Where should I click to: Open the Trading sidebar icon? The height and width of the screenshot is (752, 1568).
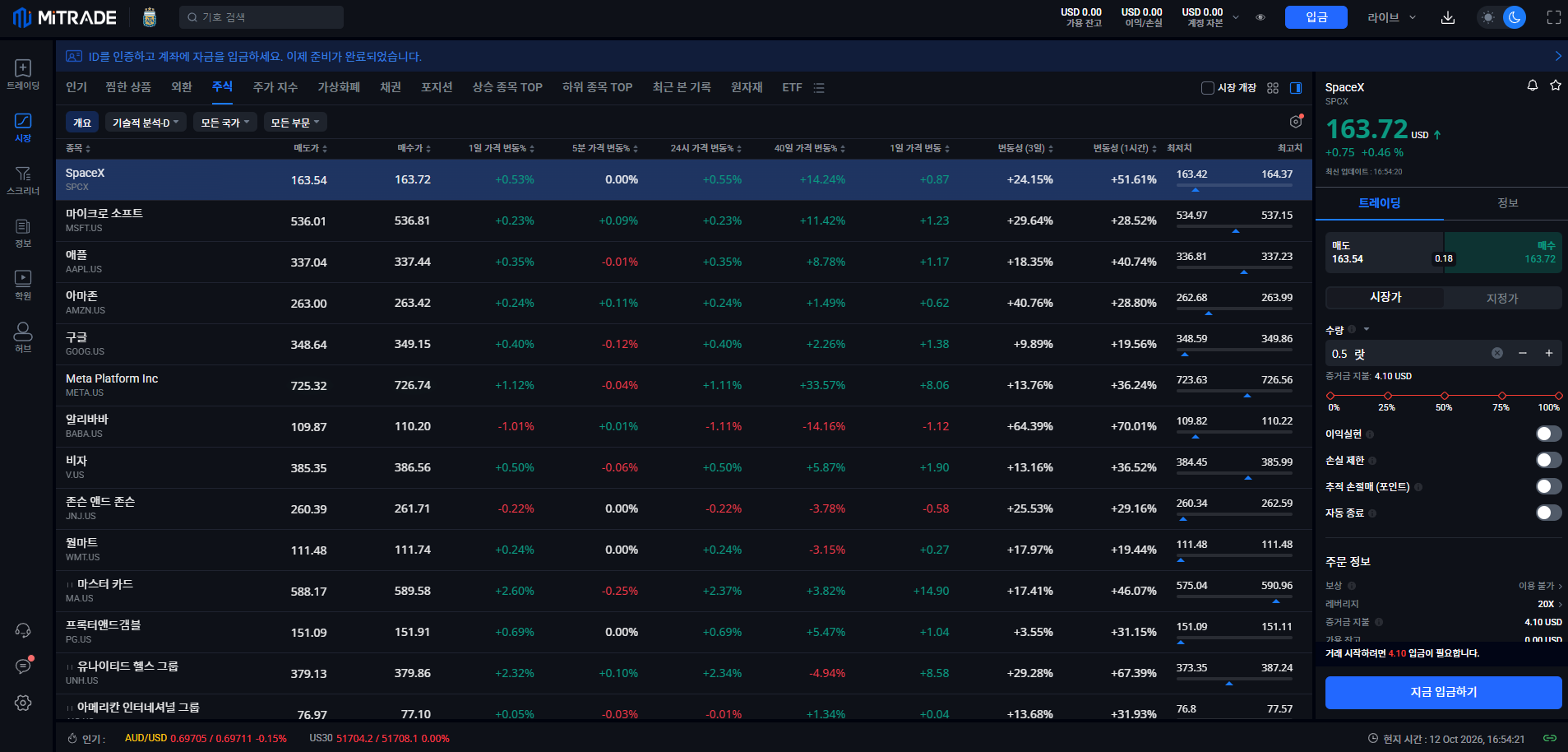(x=23, y=74)
